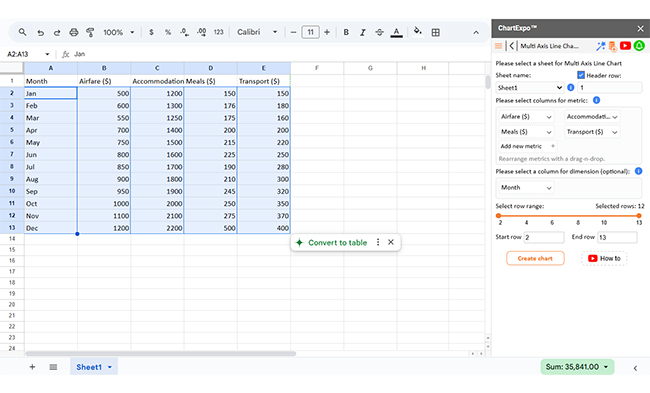Open the text color picker
This screenshot has width=650, height=393.
coord(397,32)
